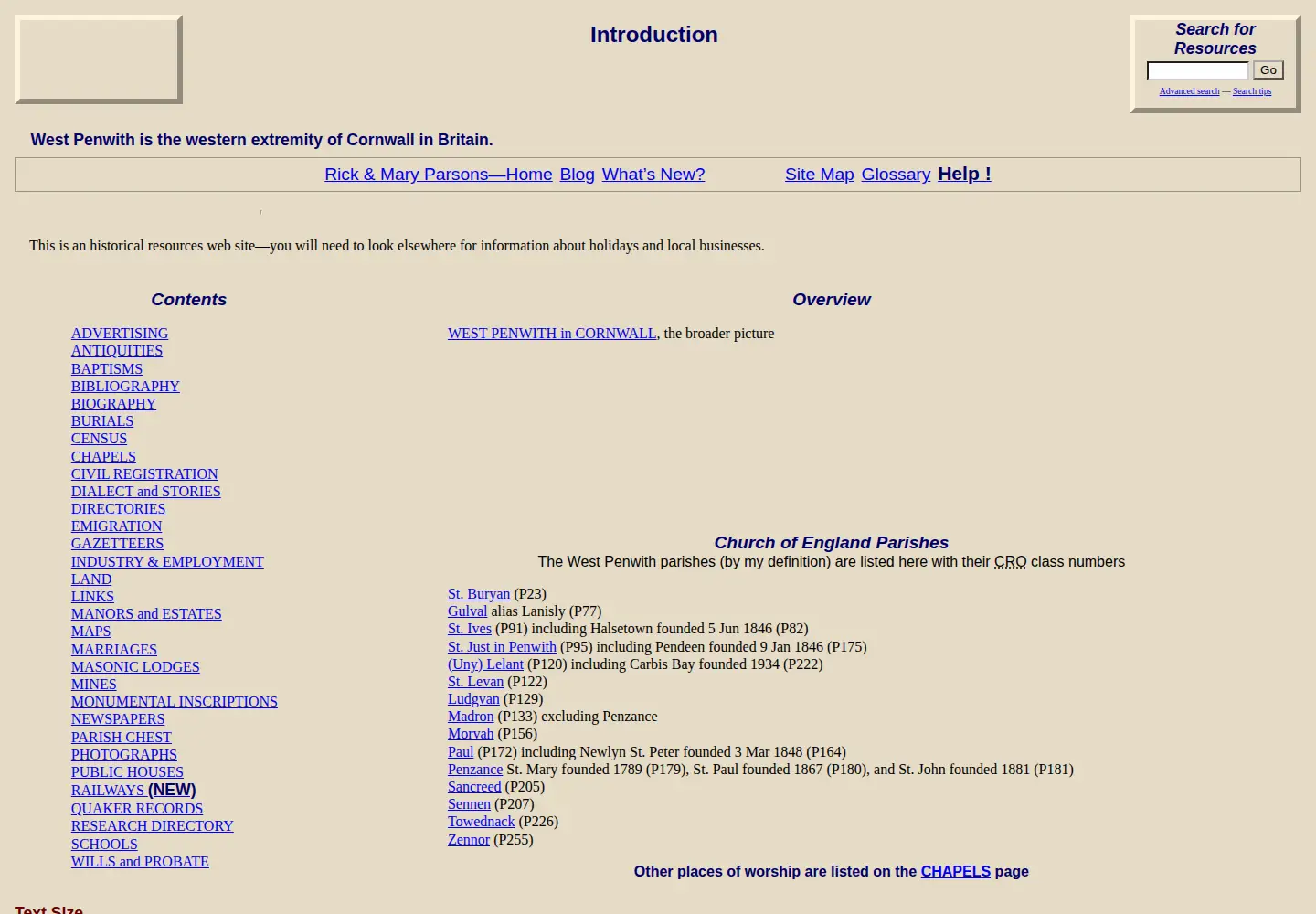The height and width of the screenshot is (914, 1316).
Task: Open the ADVERTISING contents link
Action: pos(120,334)
